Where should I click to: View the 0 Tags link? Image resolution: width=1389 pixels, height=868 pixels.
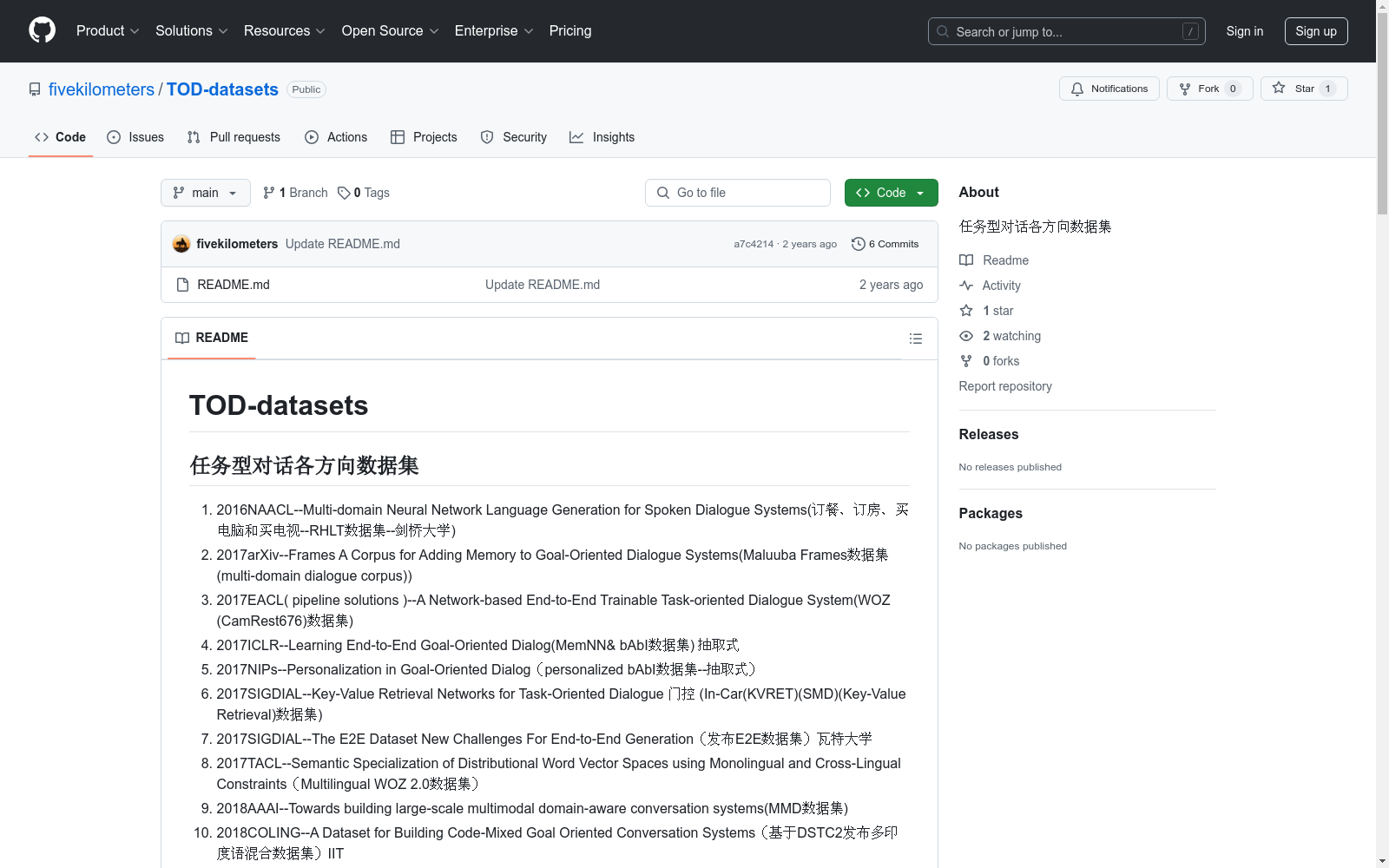point(364,193)
